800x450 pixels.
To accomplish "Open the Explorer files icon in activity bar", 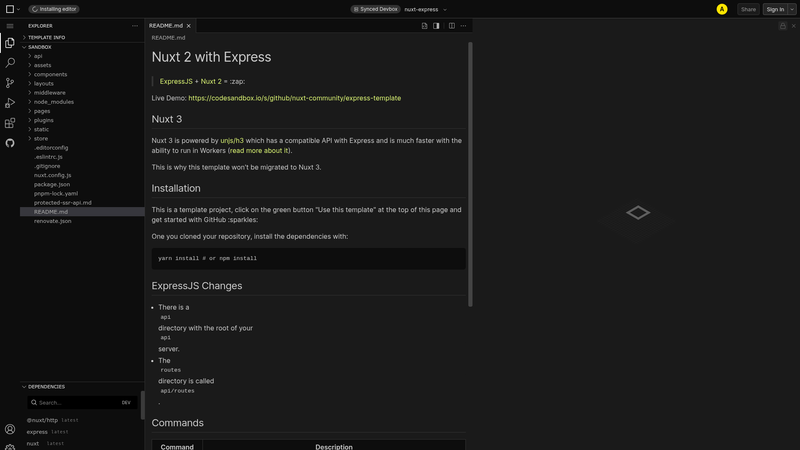I will [x=10, y=43].
